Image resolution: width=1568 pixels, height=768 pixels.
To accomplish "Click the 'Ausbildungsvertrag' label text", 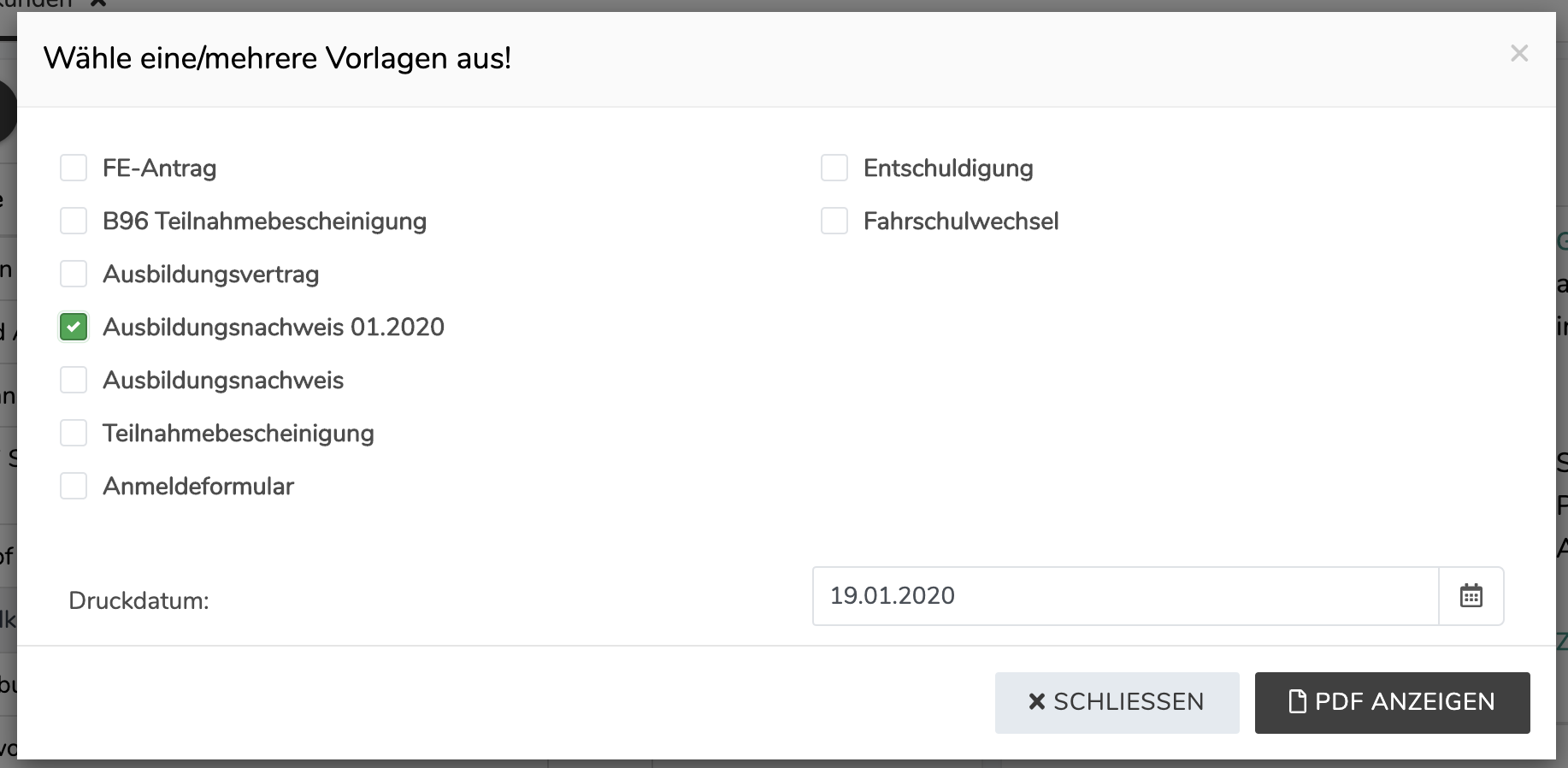I will 210,275.
